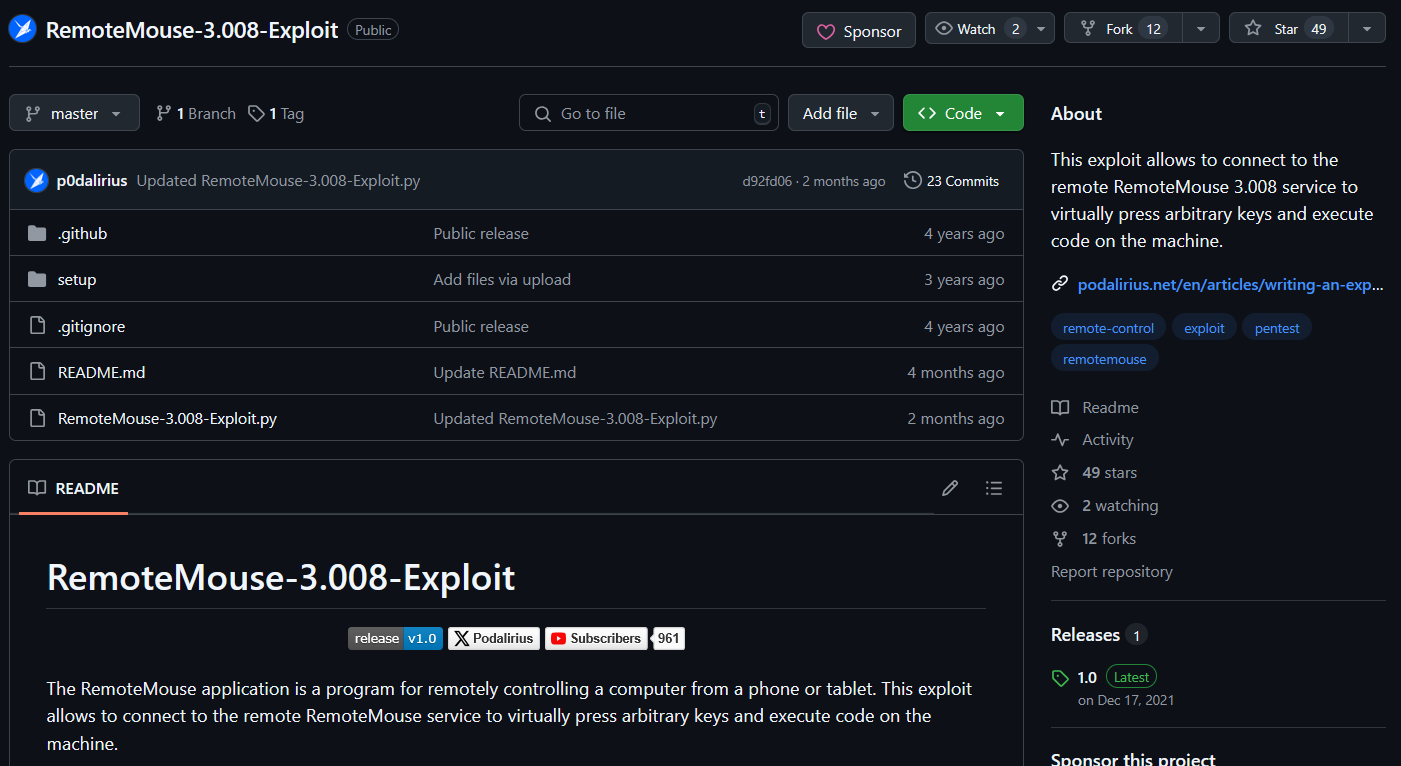
Task: Open the master branch dropdown
Action: tap(73, 113)
